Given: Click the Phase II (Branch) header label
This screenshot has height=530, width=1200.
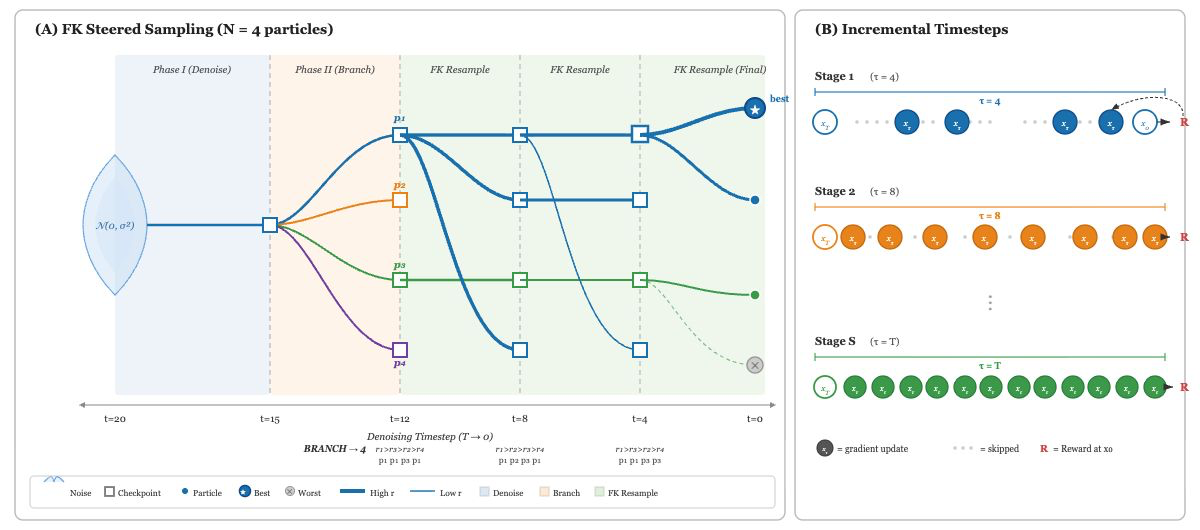Looking at the screenshot, I should (335, 70).
